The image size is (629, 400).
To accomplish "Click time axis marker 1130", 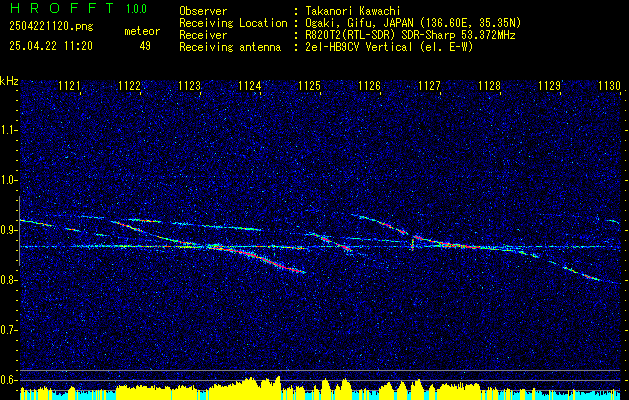I will coord(609,86).
